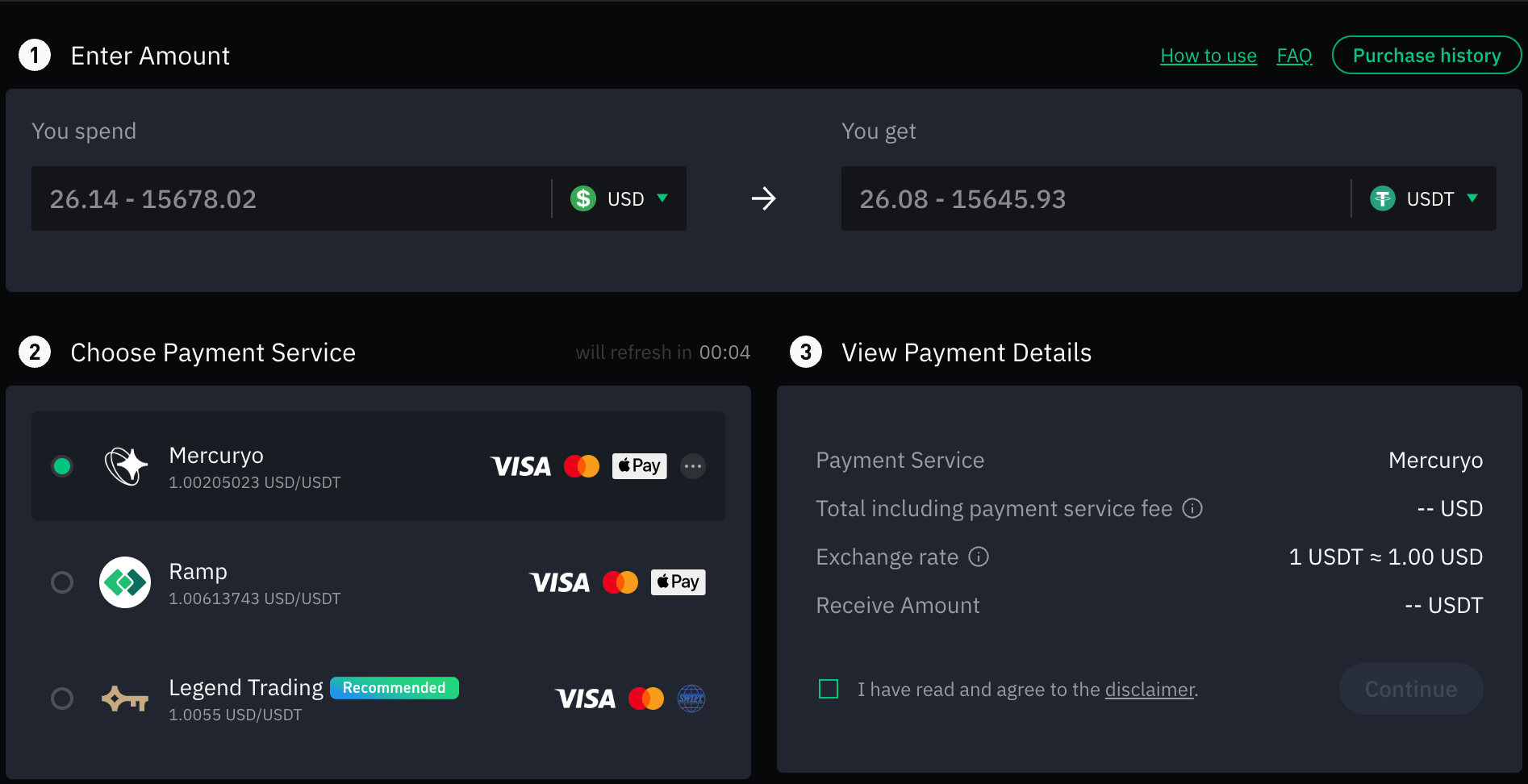Viewport: 1528px width, 784px height.
Task: Click the Legend Trading rate 1.0055 USD/USDT
Action: 236,715
